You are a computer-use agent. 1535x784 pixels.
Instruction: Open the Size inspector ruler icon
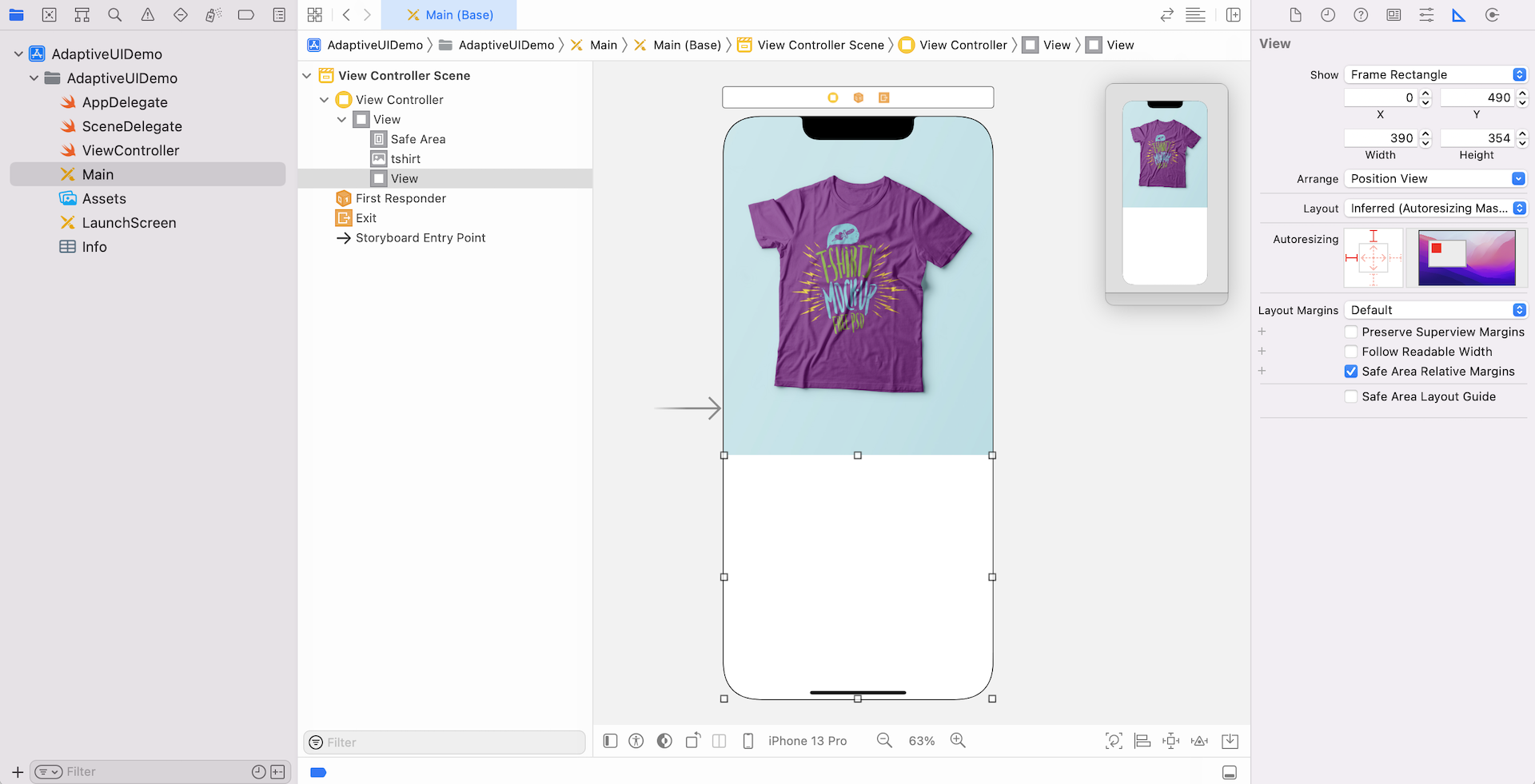click(1458, 15)
